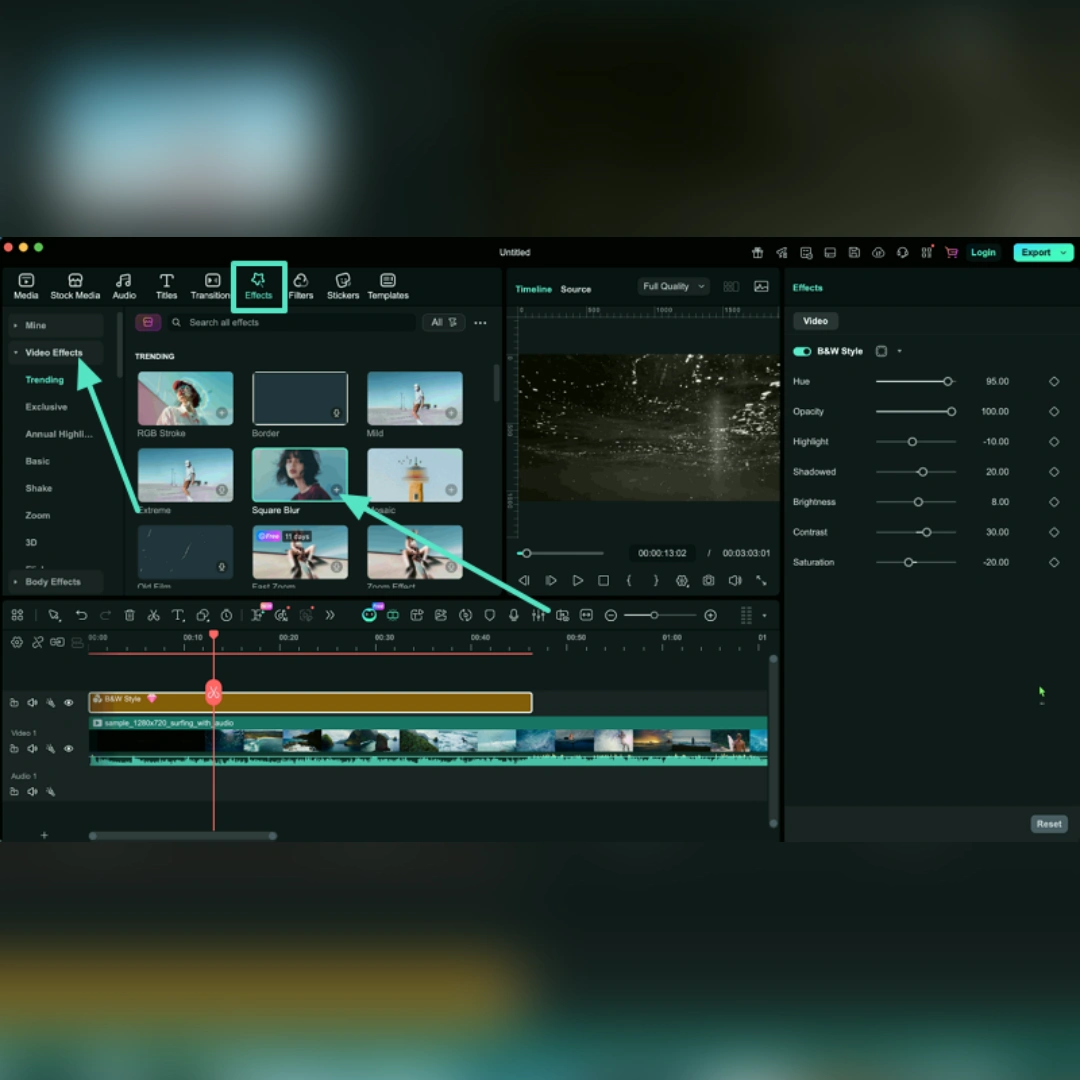
Task: Expand the Body Effects category
Action: 56,582
